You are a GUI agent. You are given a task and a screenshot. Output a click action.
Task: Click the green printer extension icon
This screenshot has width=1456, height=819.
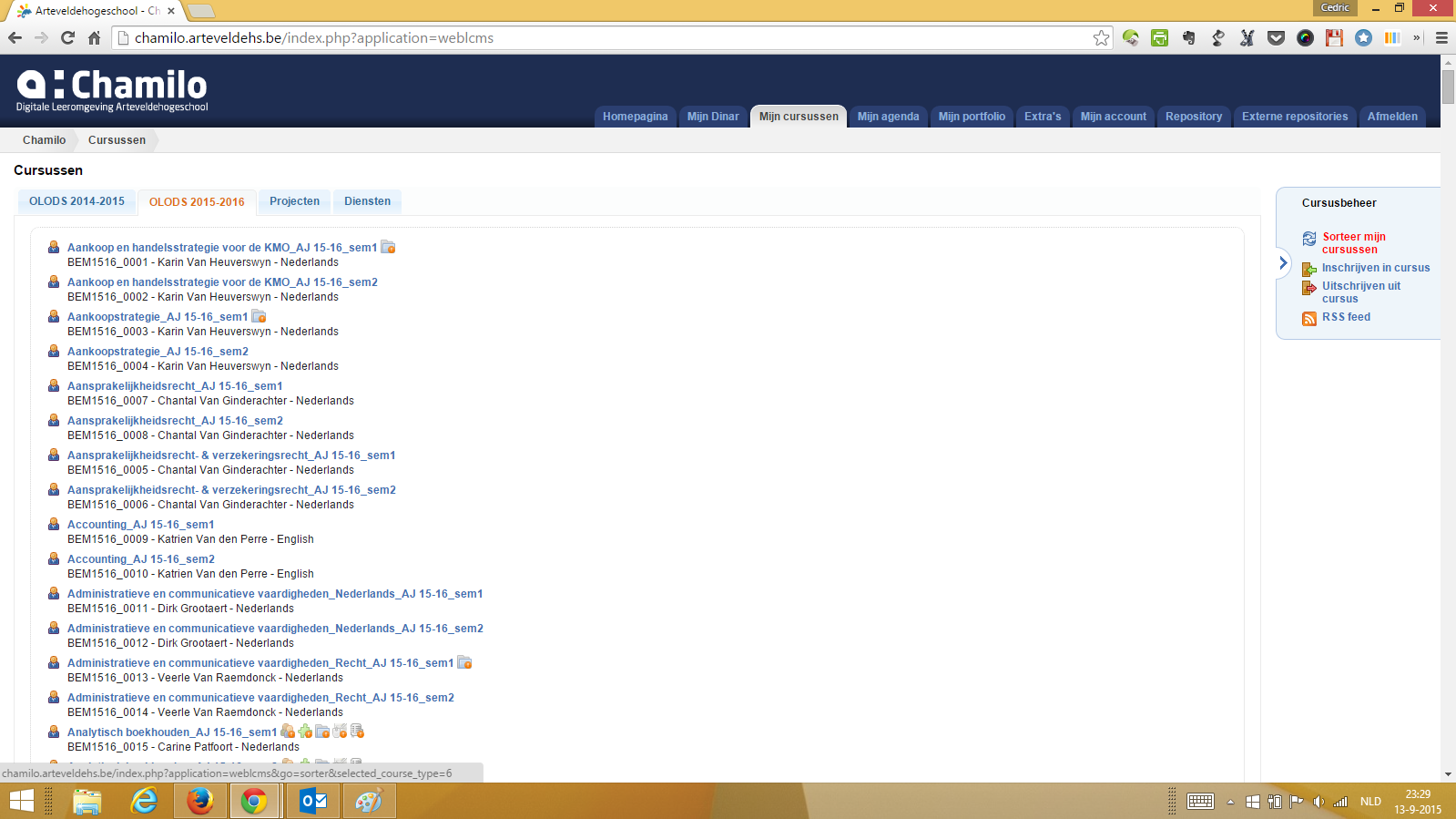[1159, 38]
